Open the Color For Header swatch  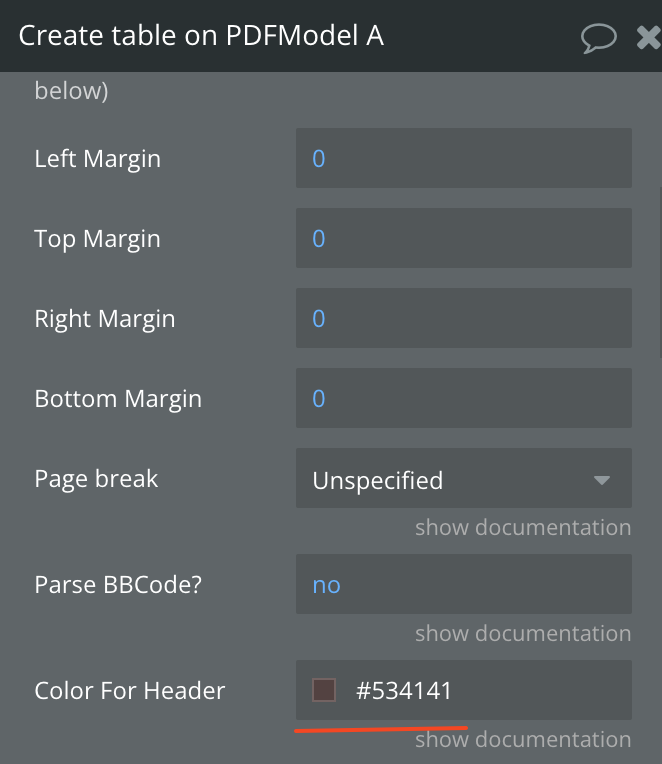[324, 690]
